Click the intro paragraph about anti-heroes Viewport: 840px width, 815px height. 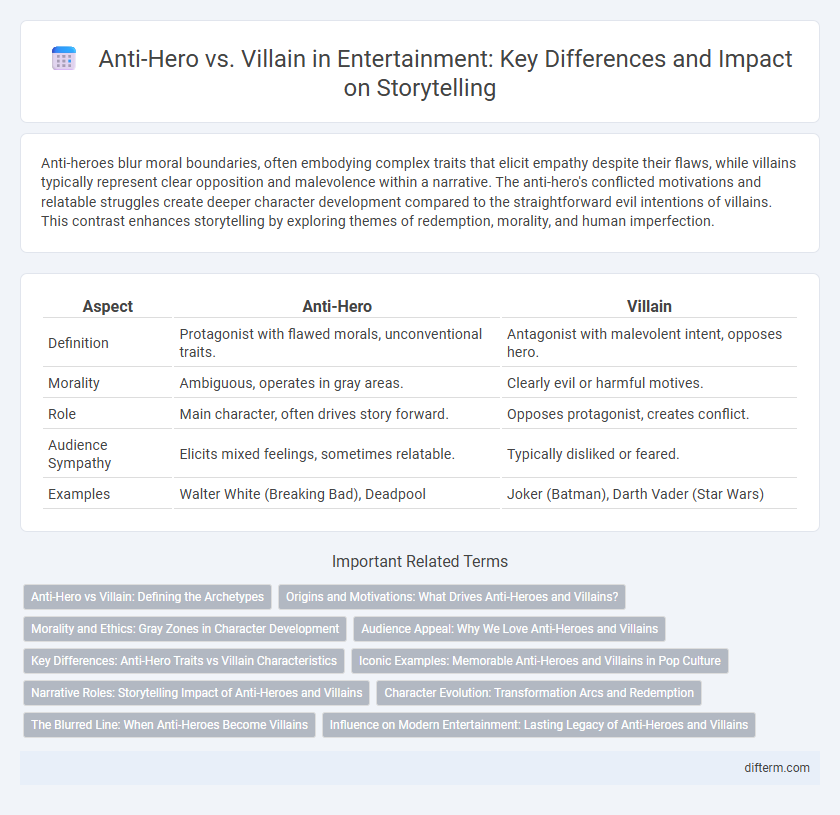[x=419, y=192]
